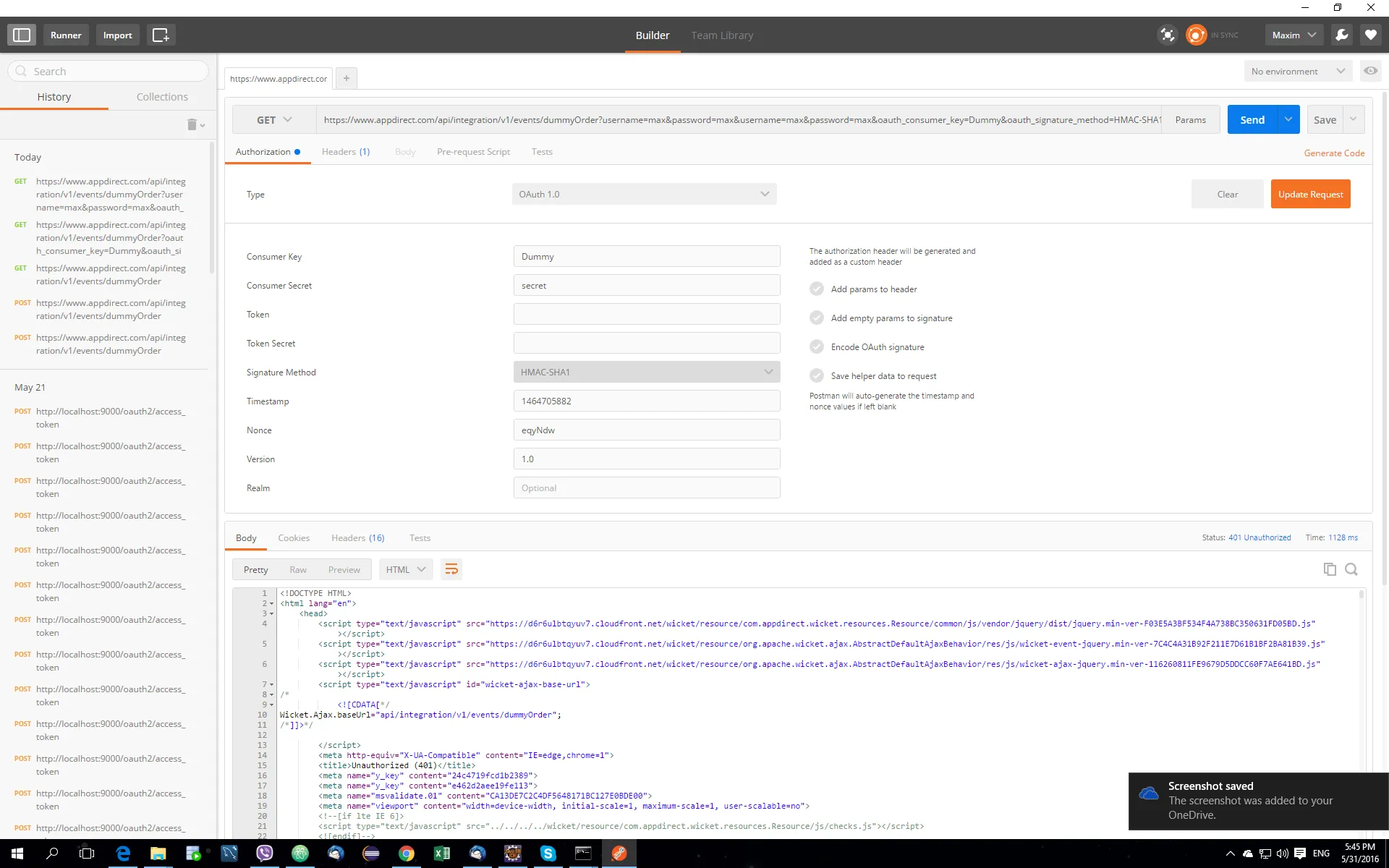Open the GET method dropdown
This screenshot has width=1389, height=868.
coord(274,120)
